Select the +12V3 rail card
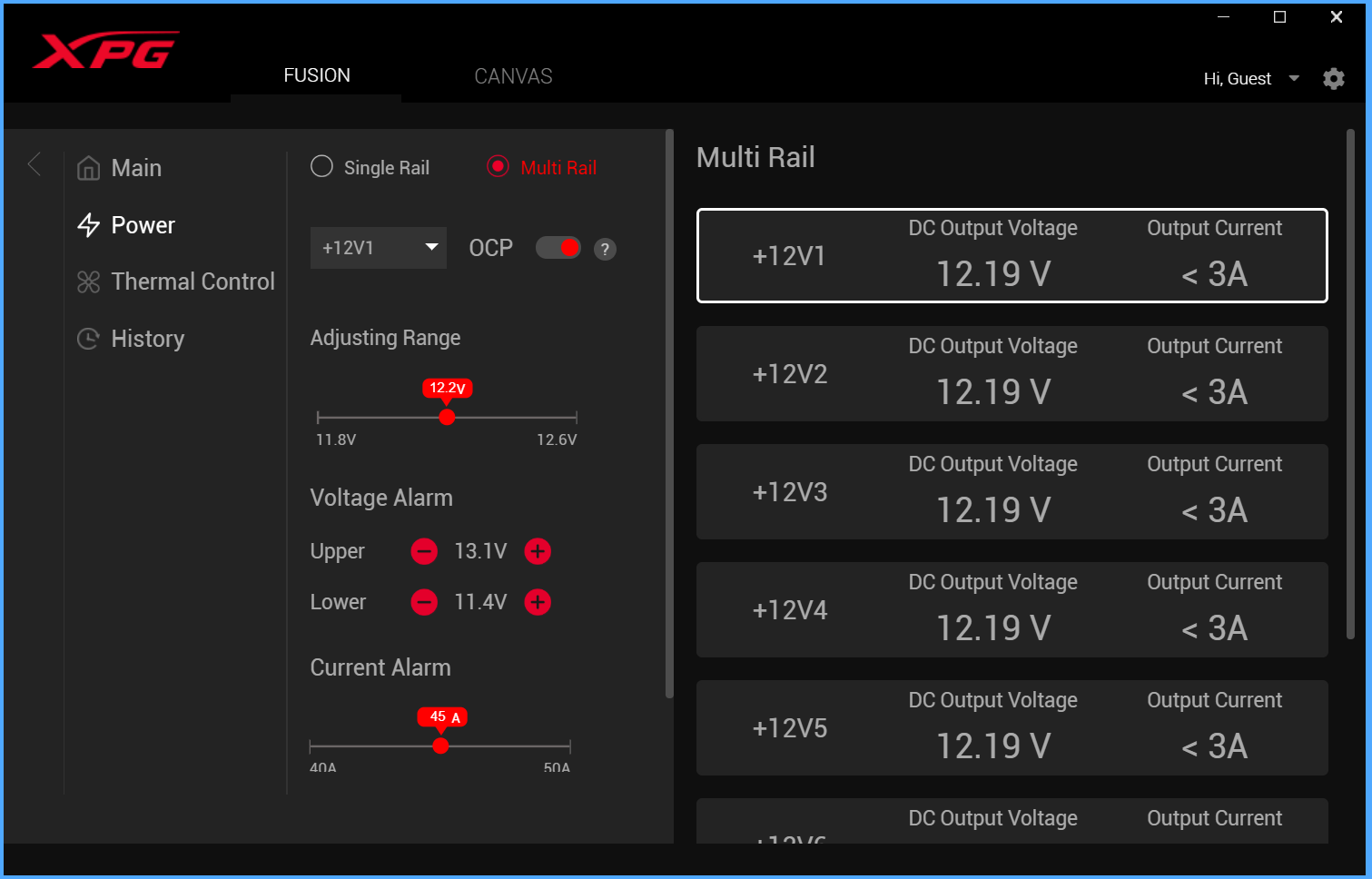 point(1012,492)
